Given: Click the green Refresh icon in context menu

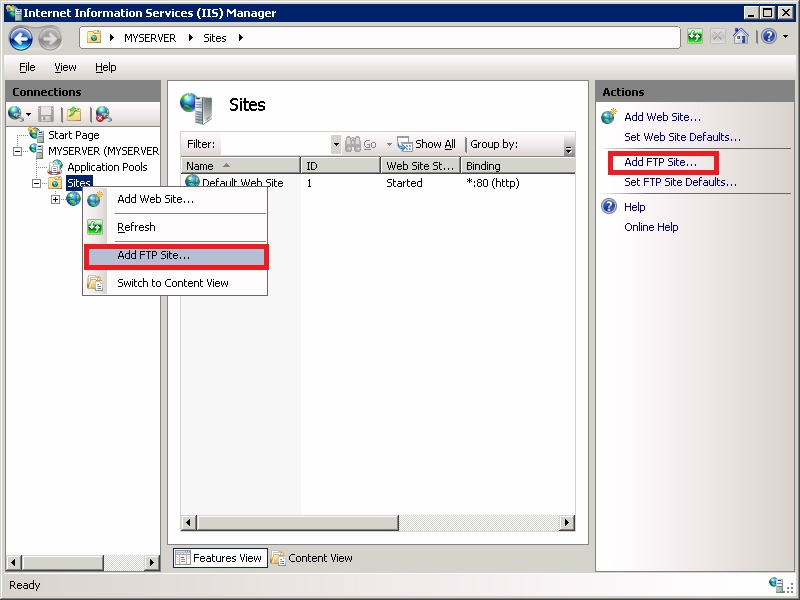Looking at the screenshot, I should (95, 227).
